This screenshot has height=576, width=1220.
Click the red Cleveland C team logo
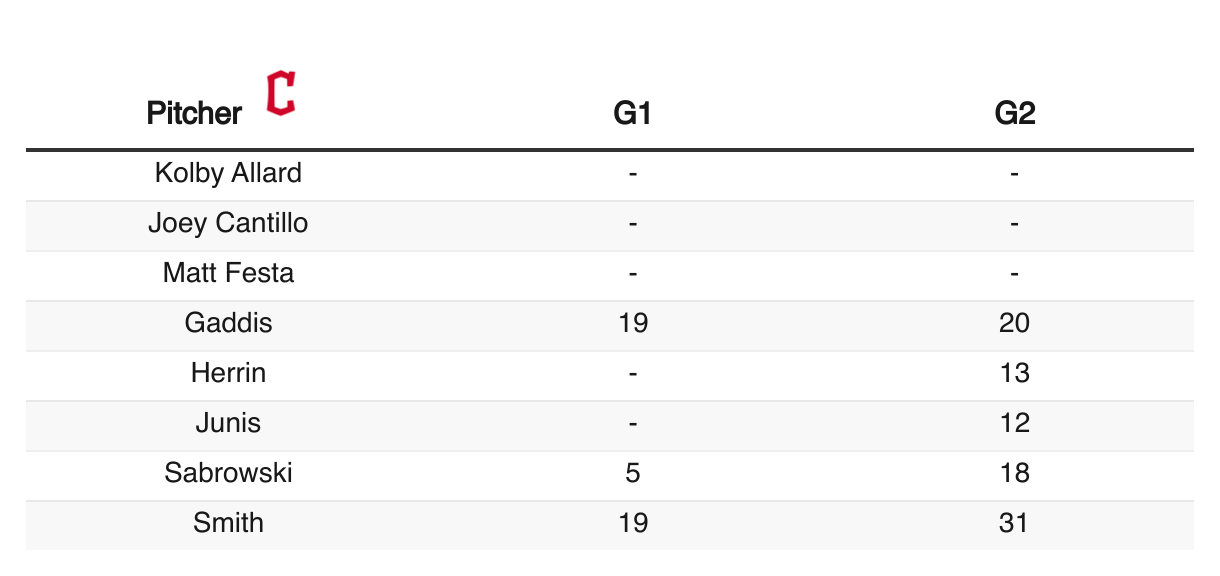pos(281,93)
